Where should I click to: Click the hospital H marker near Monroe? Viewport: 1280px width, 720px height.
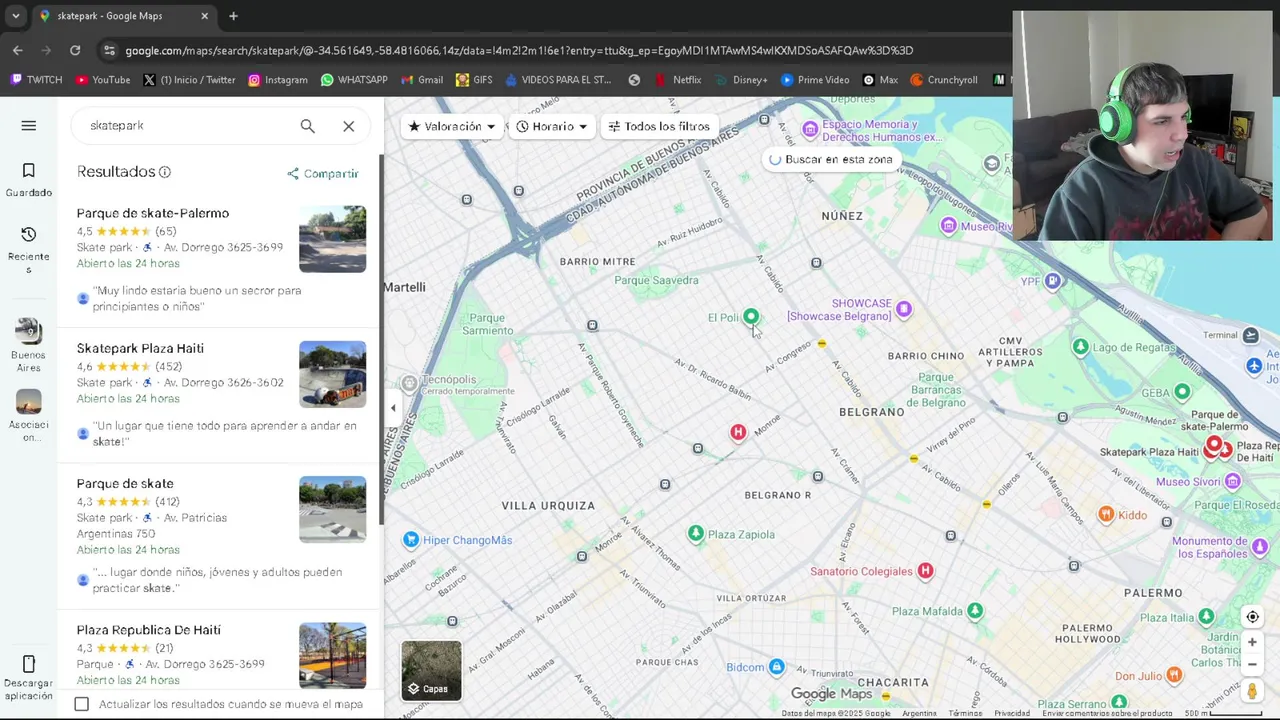pos(738,432)
